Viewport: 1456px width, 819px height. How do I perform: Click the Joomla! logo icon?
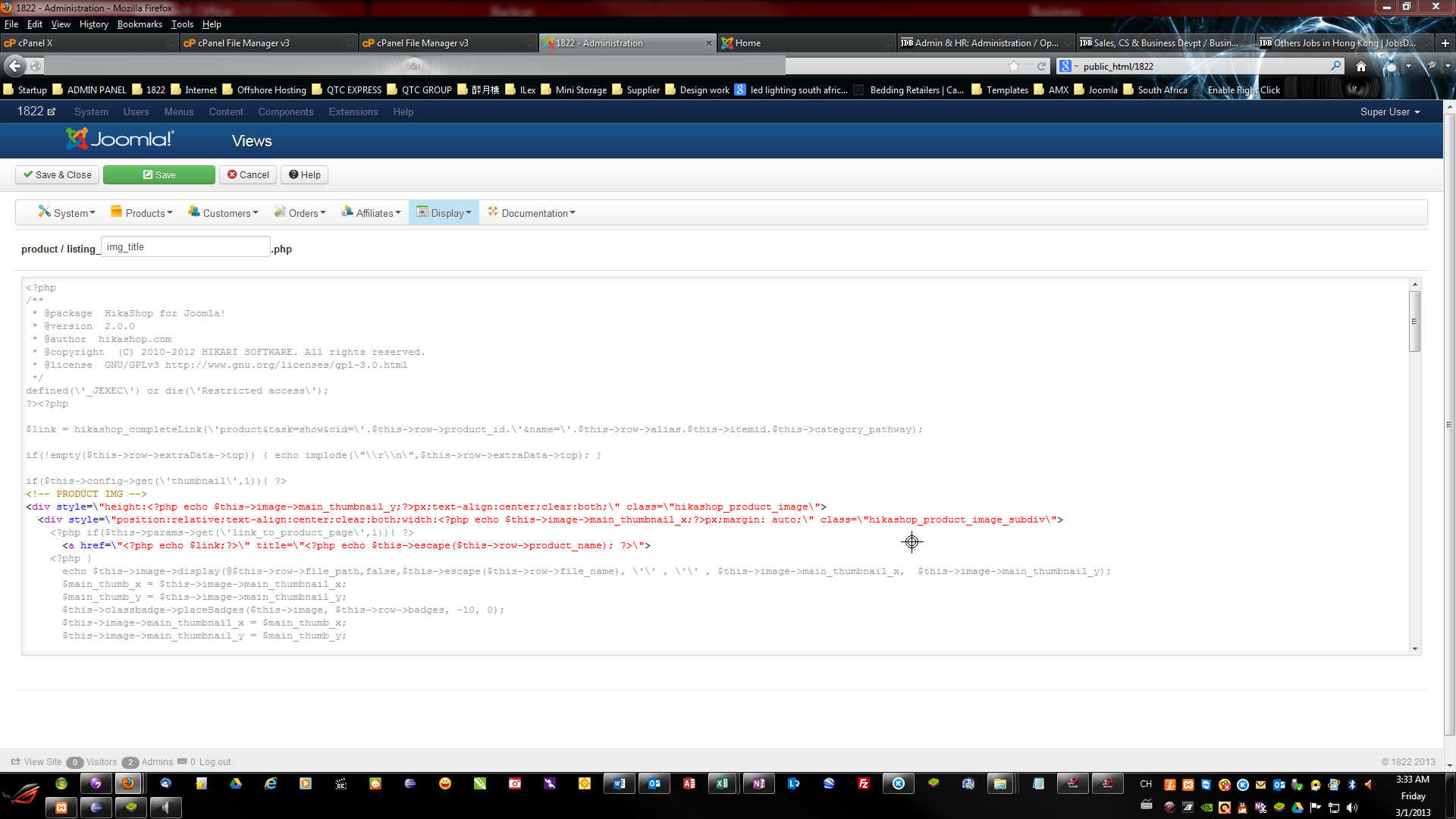coord(77,139)
